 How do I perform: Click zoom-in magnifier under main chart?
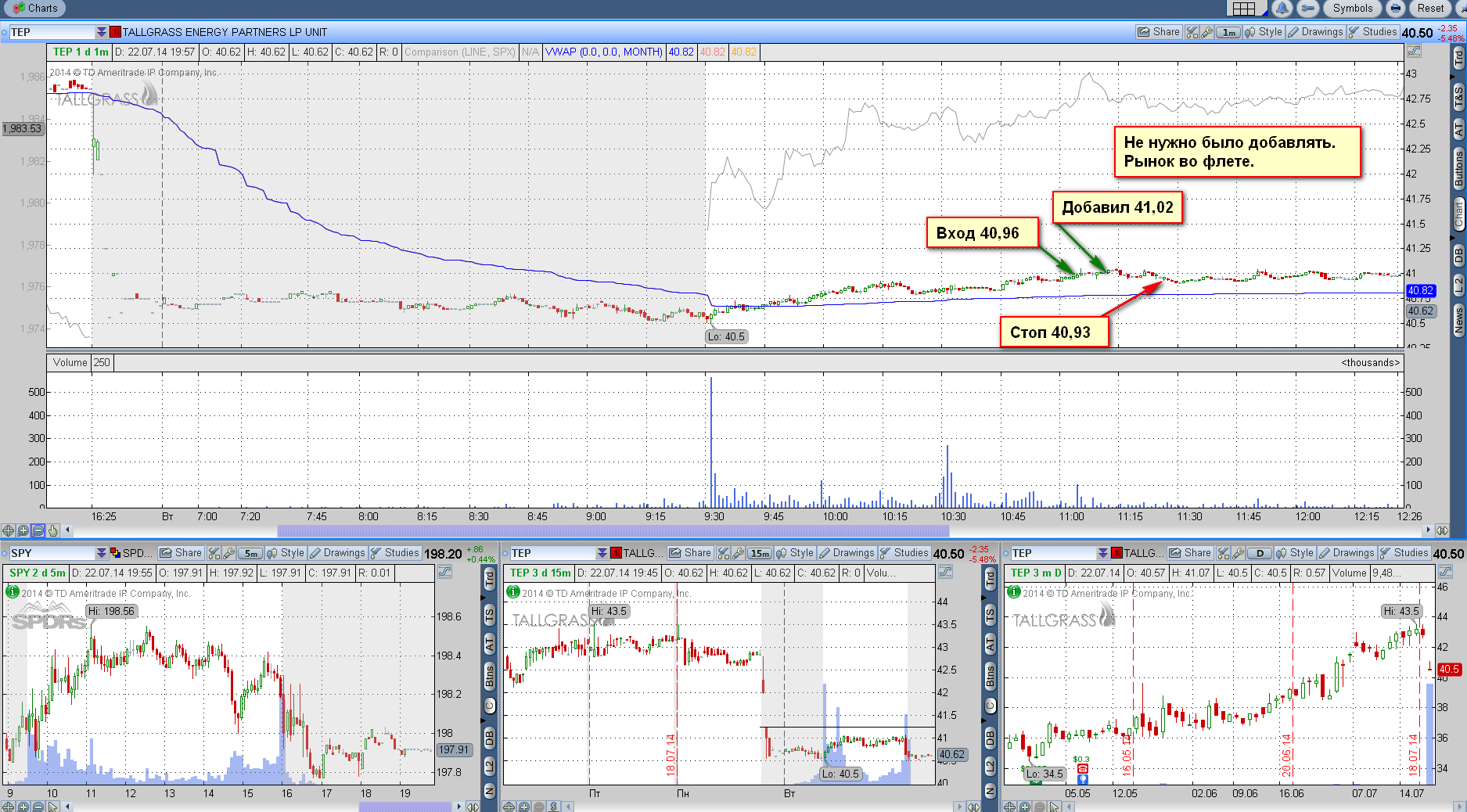[x=23, y=530]
